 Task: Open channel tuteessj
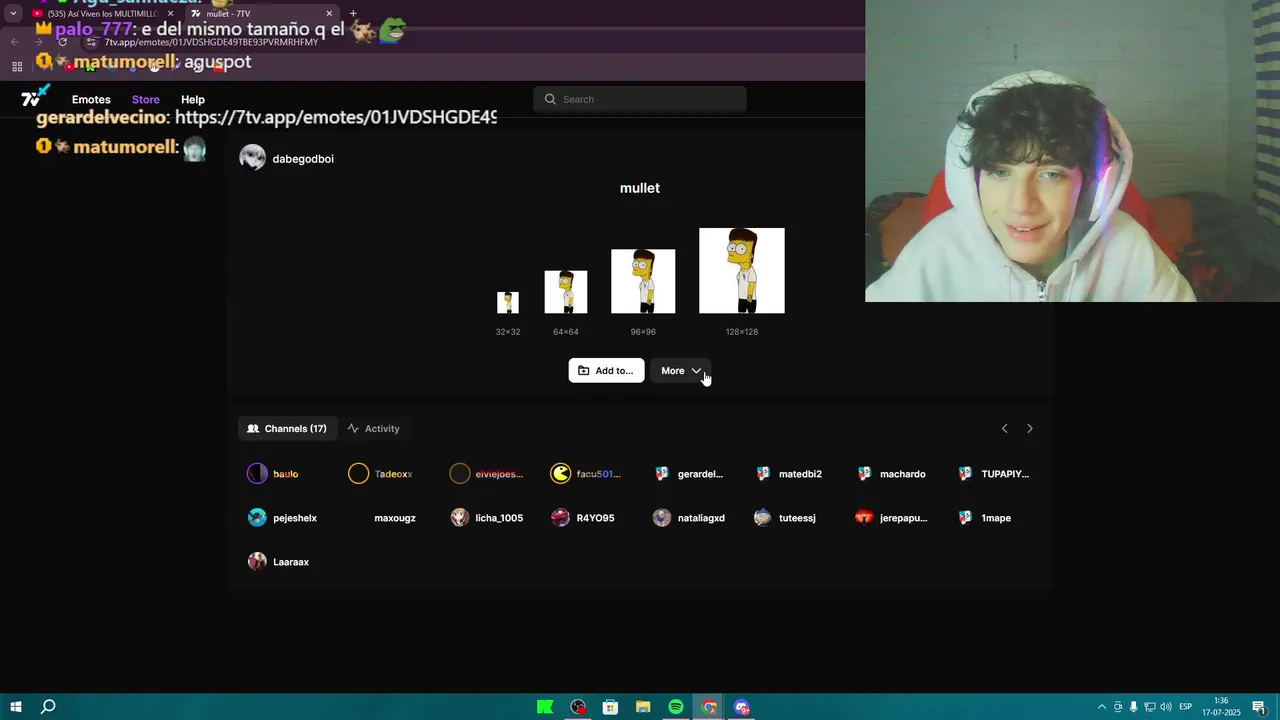pos(785,518)
